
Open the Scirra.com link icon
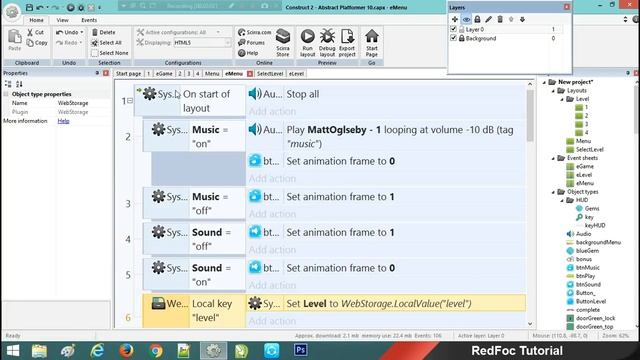[242, 32]
